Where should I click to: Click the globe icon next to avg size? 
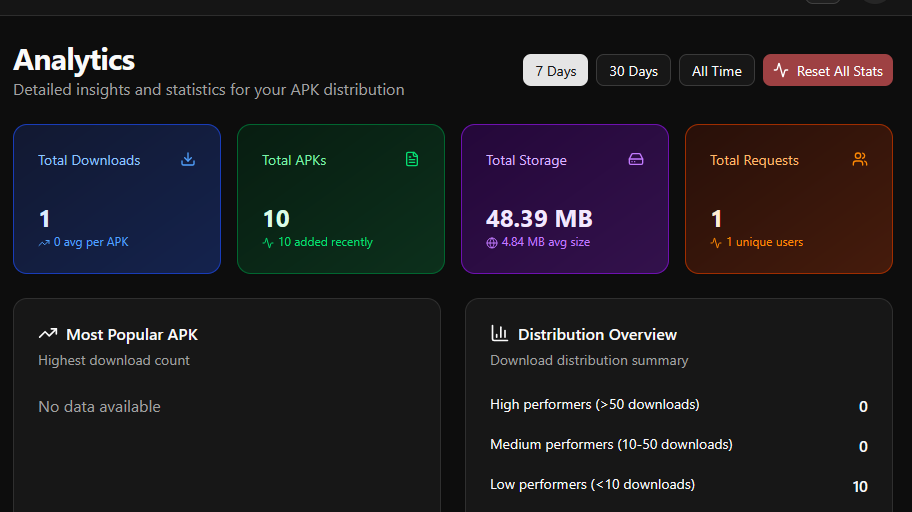(x=491, y=242)
